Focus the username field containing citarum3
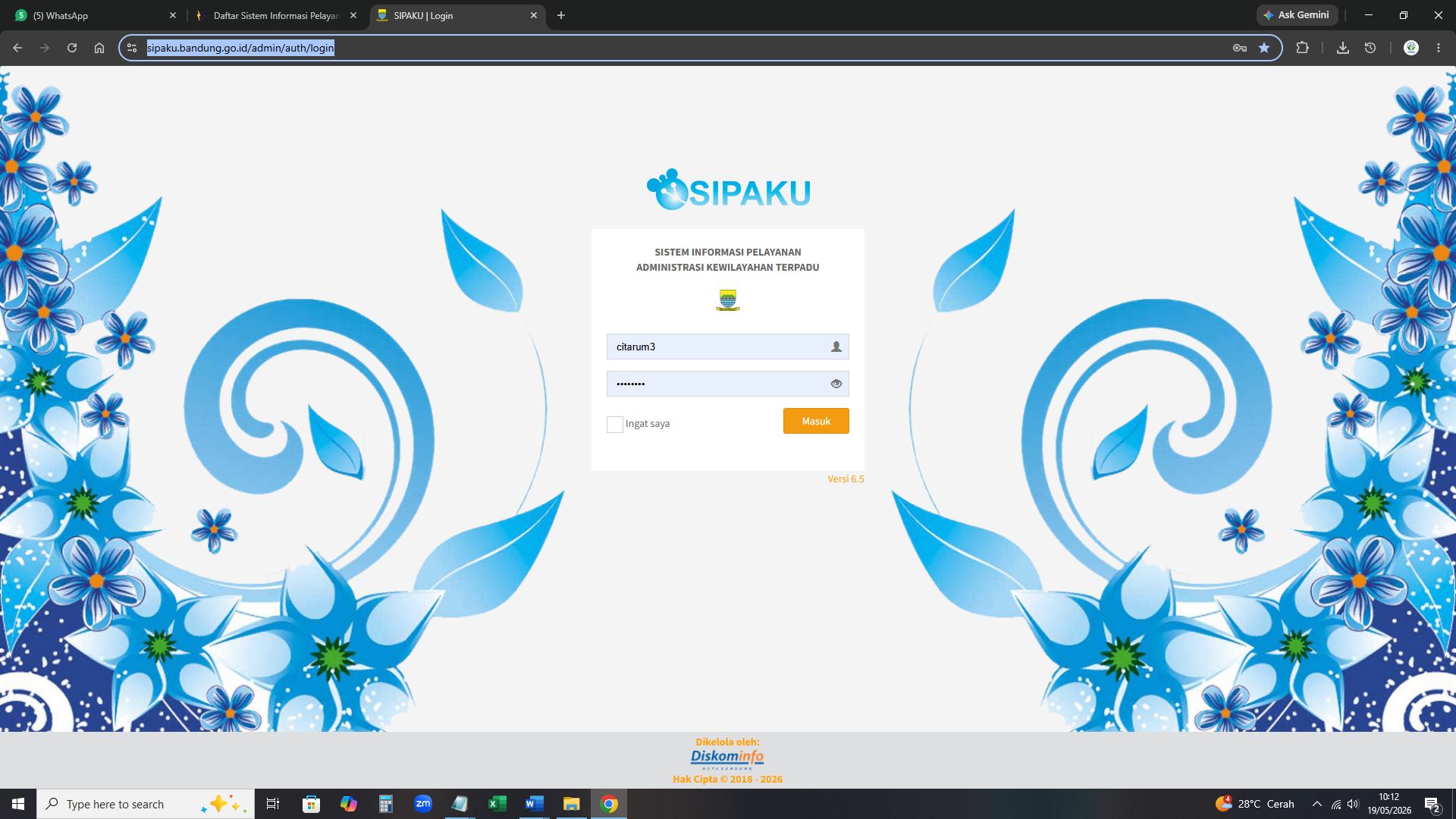 click(x=727, y=347)
